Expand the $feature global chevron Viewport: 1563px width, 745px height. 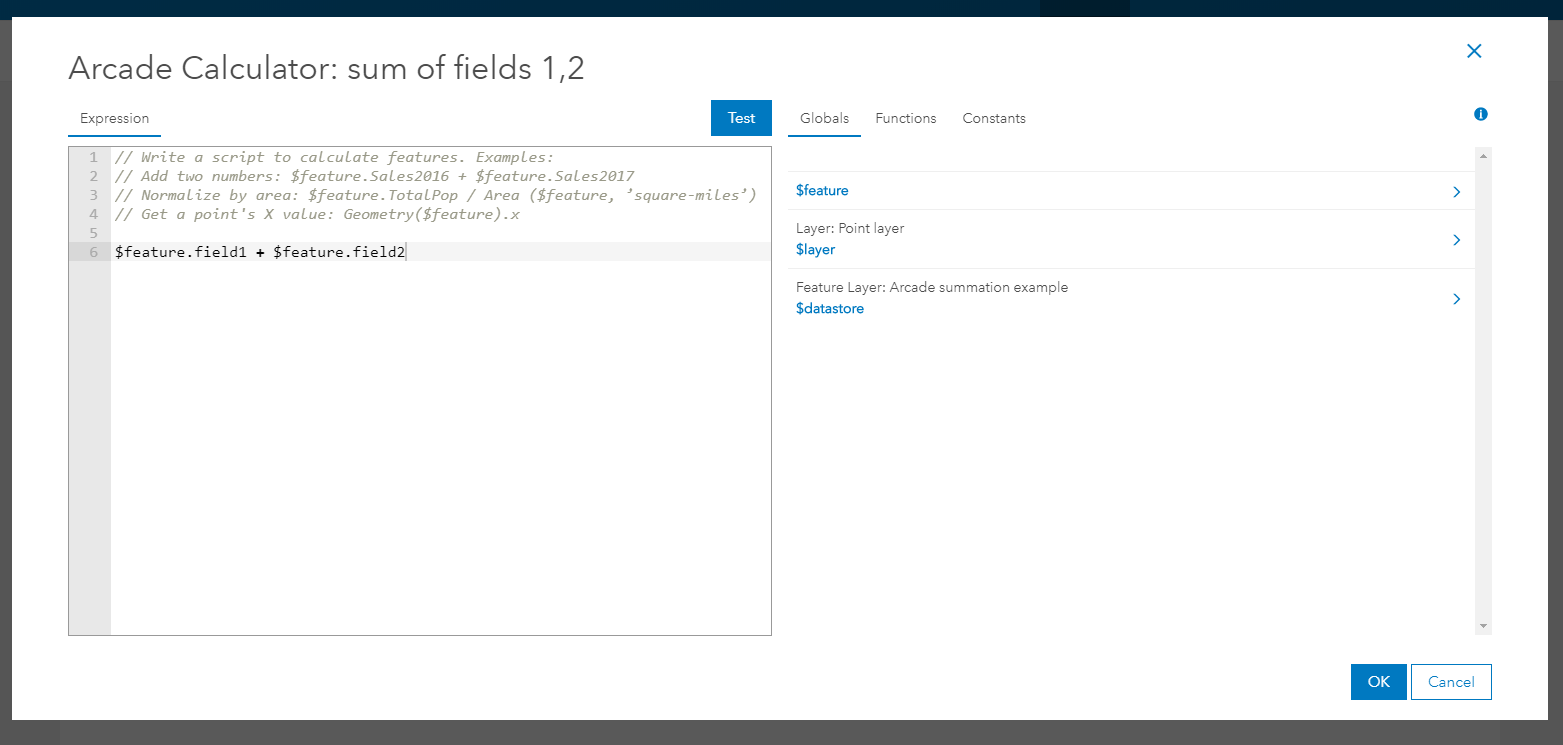(1456, 191)
